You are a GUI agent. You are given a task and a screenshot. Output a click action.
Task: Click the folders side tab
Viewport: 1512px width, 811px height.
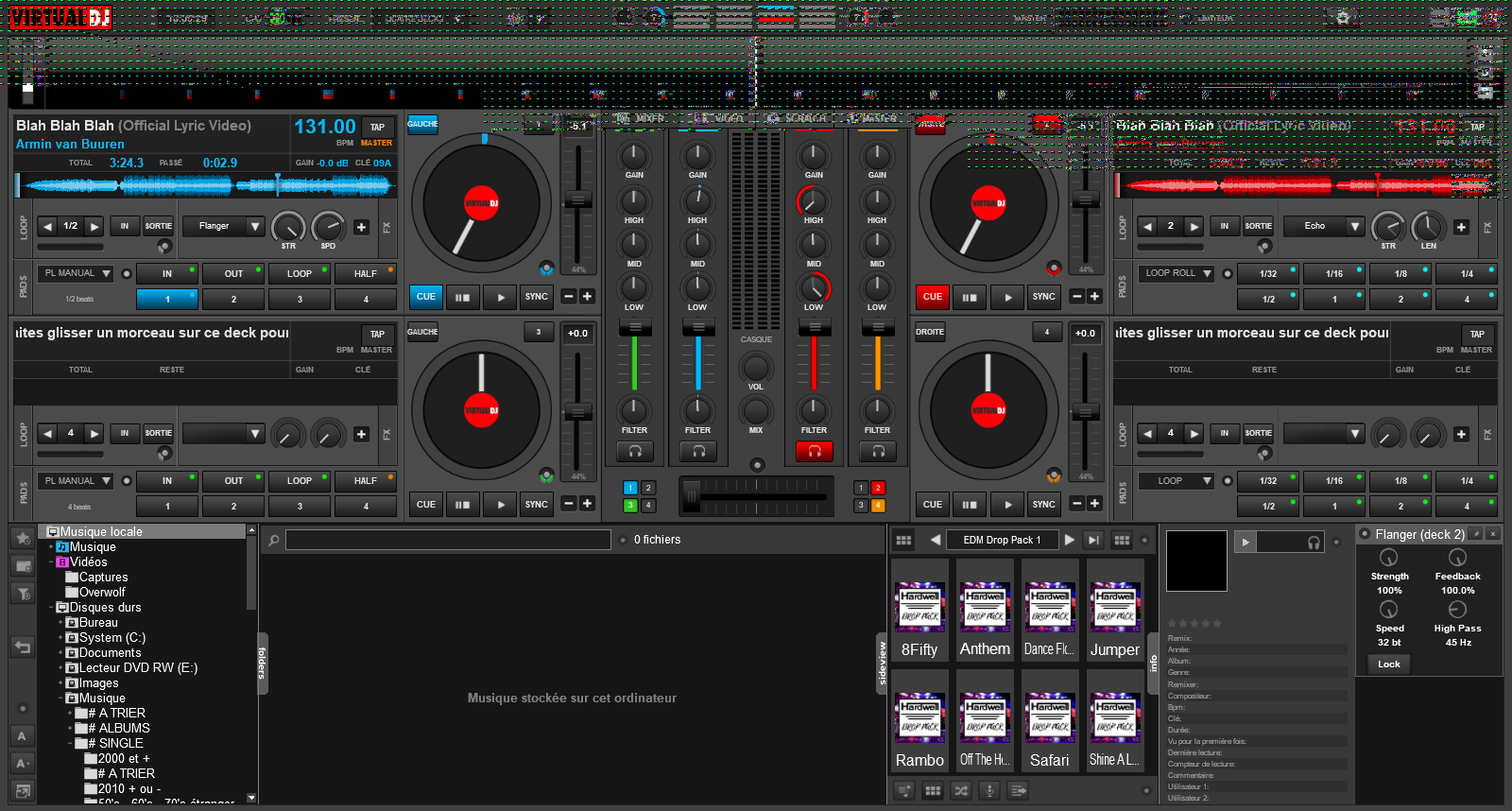[262, 664]
